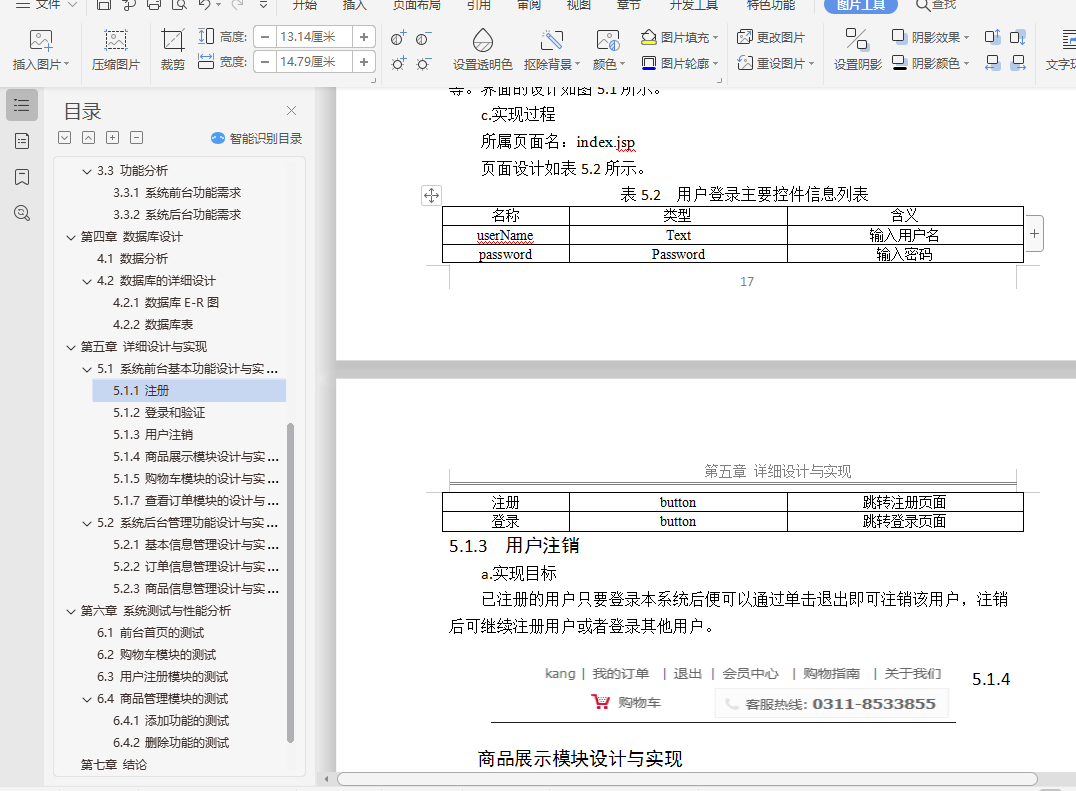Increase contrast icon in ribbon

click(x=398, y=38)
